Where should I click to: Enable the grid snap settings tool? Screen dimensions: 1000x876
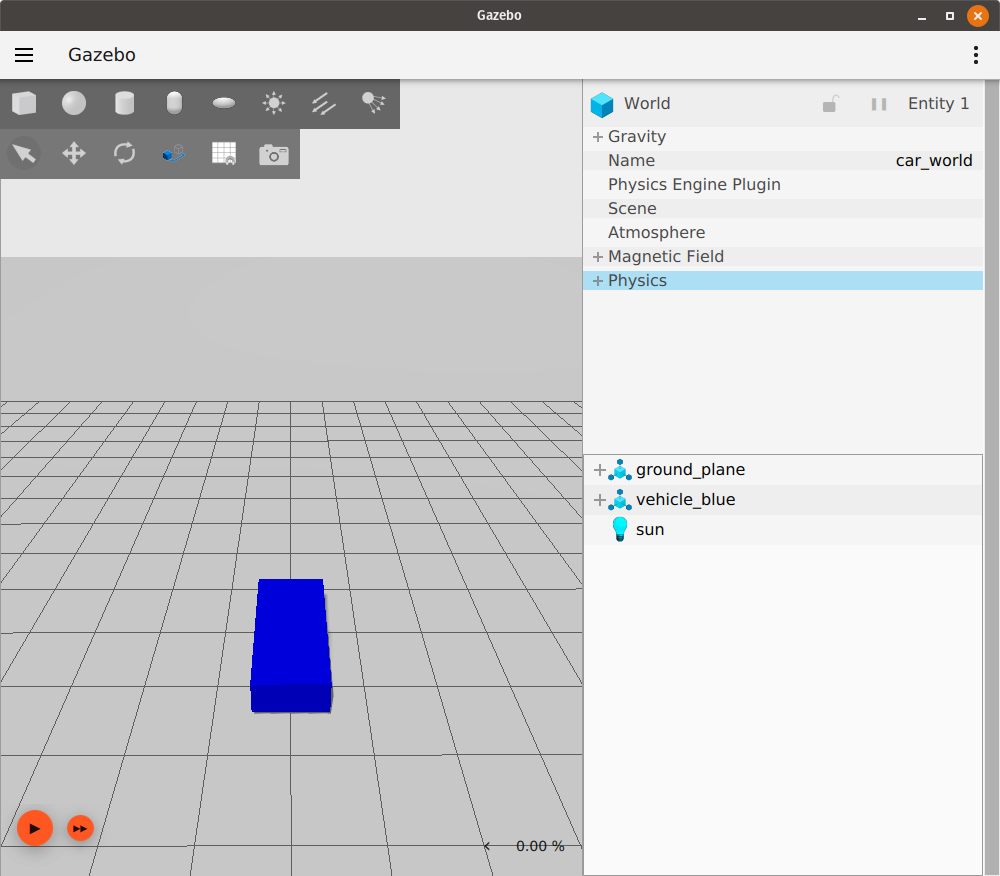pyautogui.click(x=224, y=154)
